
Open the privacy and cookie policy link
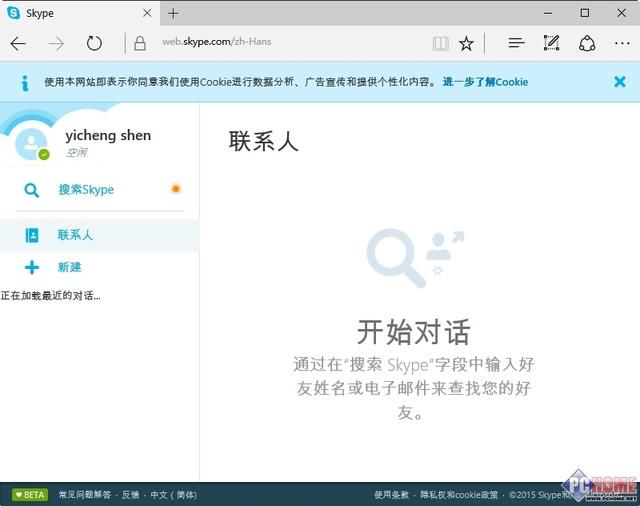tap(459, 495)
